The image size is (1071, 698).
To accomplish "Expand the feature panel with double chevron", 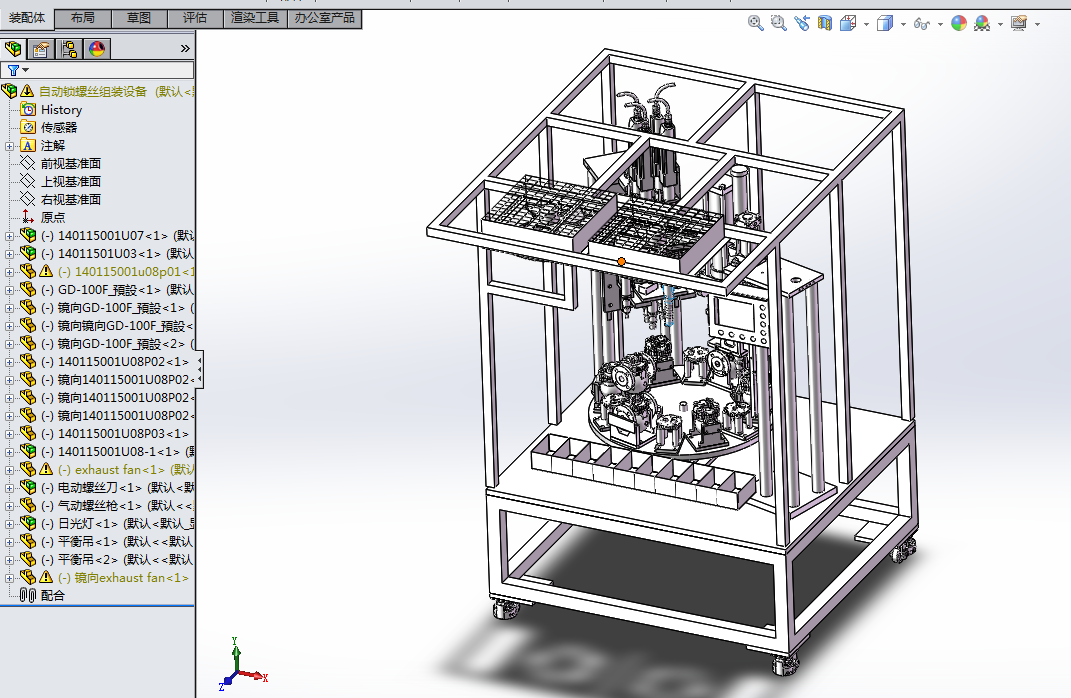I will point(184,48).
